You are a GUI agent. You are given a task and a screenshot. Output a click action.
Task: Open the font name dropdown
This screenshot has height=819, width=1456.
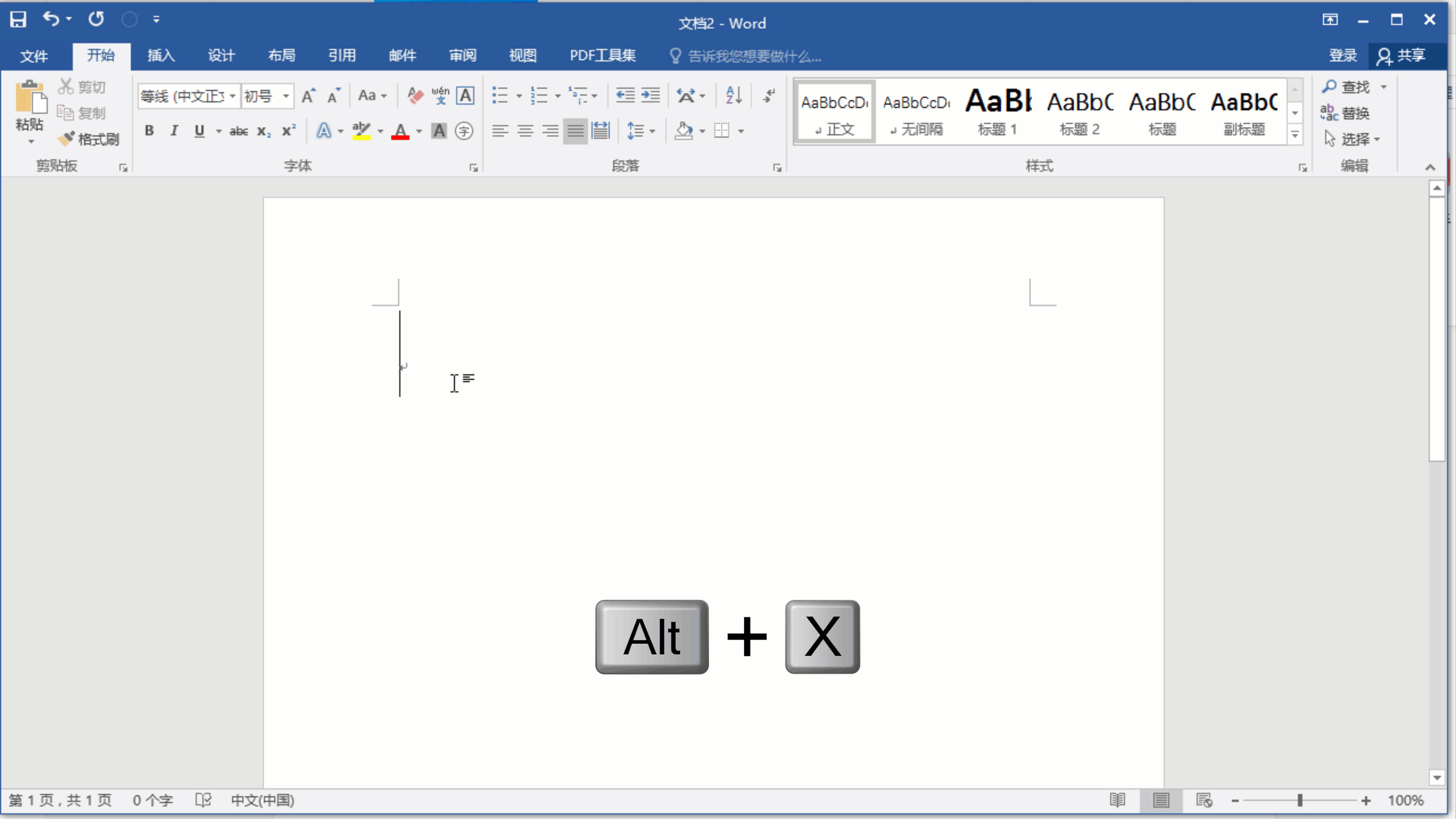(233, 96)
